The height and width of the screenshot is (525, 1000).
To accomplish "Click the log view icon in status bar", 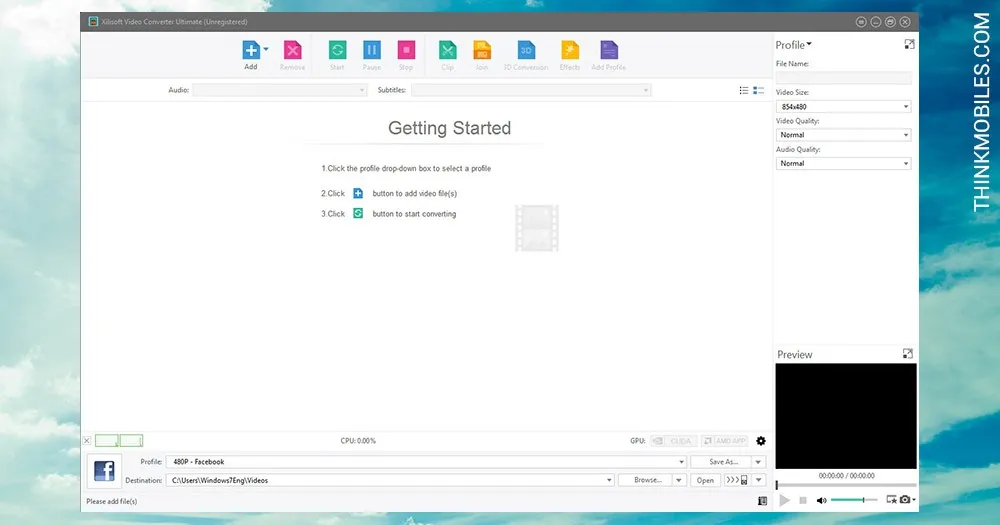I will coord(762,501).
